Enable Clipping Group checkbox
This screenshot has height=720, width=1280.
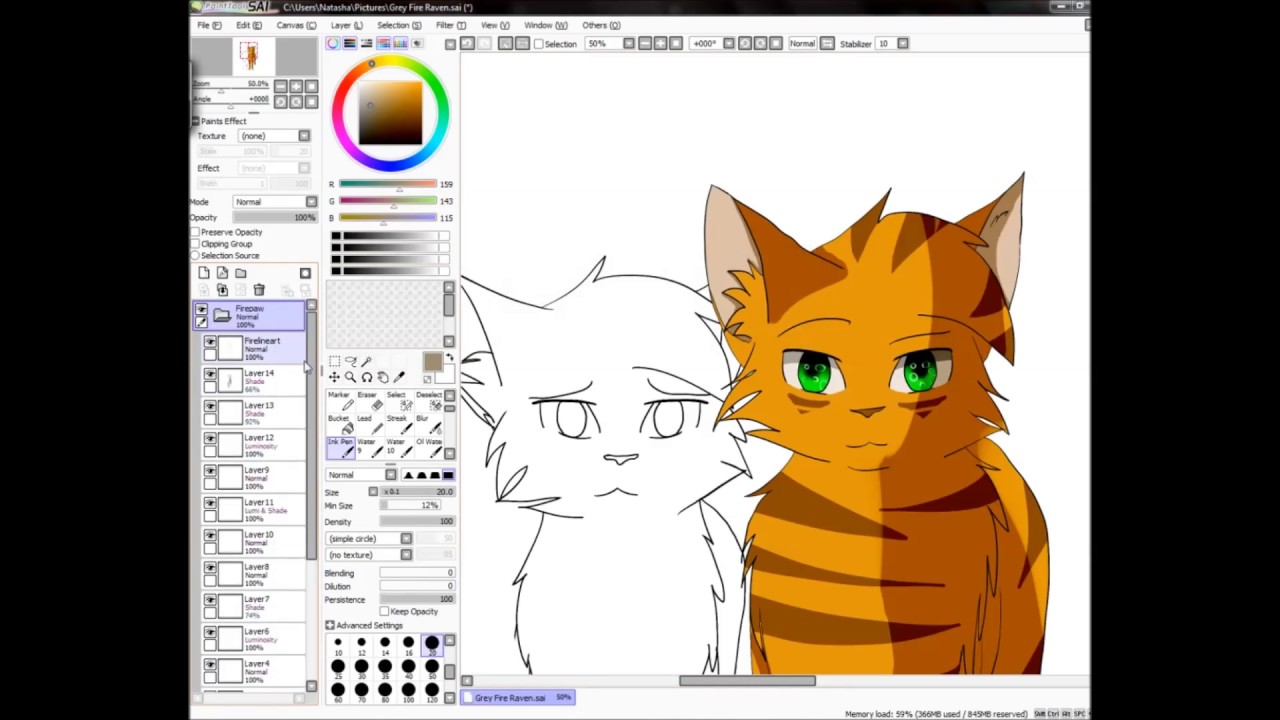tap(196, 244)
